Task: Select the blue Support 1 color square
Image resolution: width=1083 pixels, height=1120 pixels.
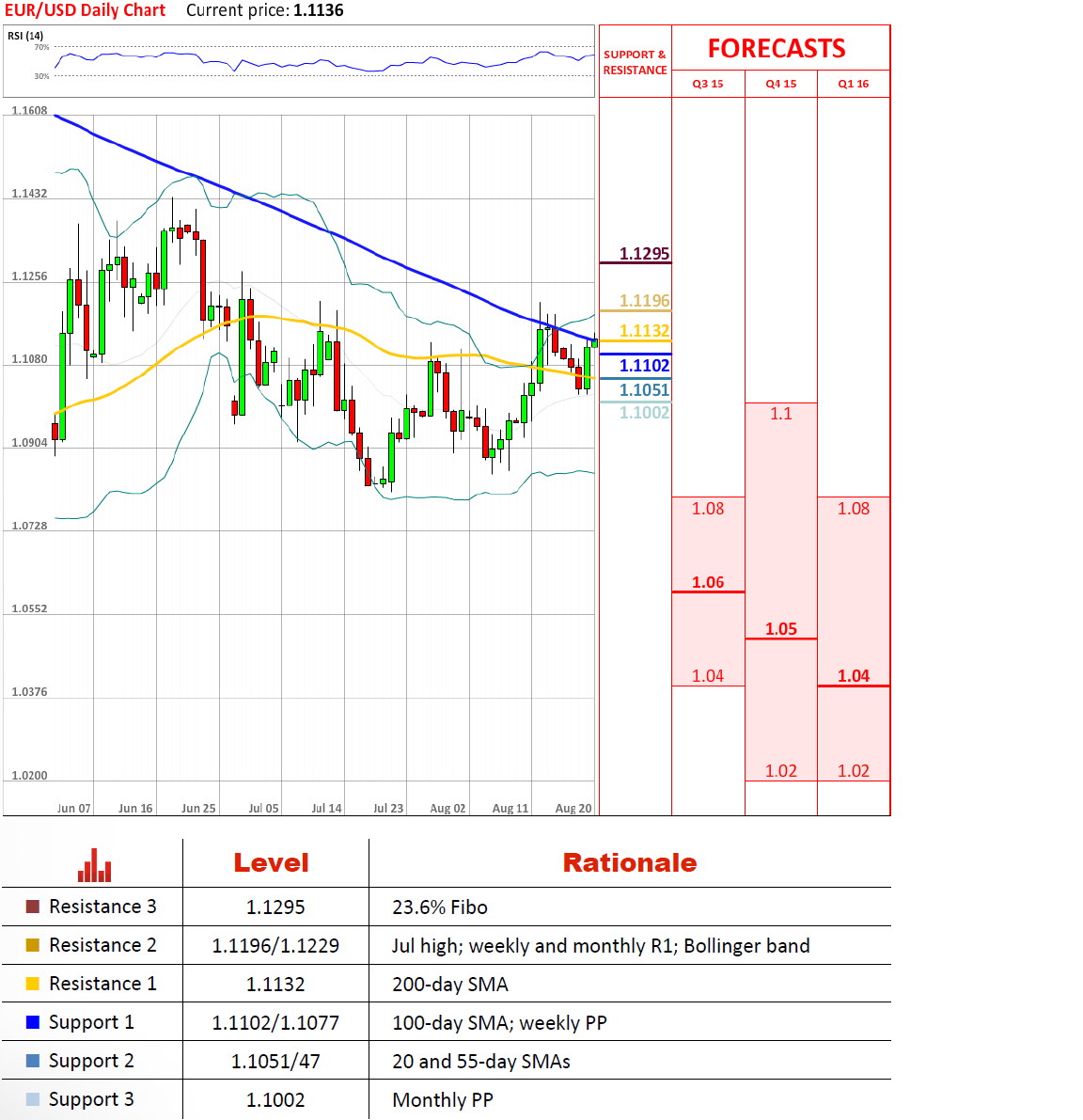Action: click(x=33, y=1022)
